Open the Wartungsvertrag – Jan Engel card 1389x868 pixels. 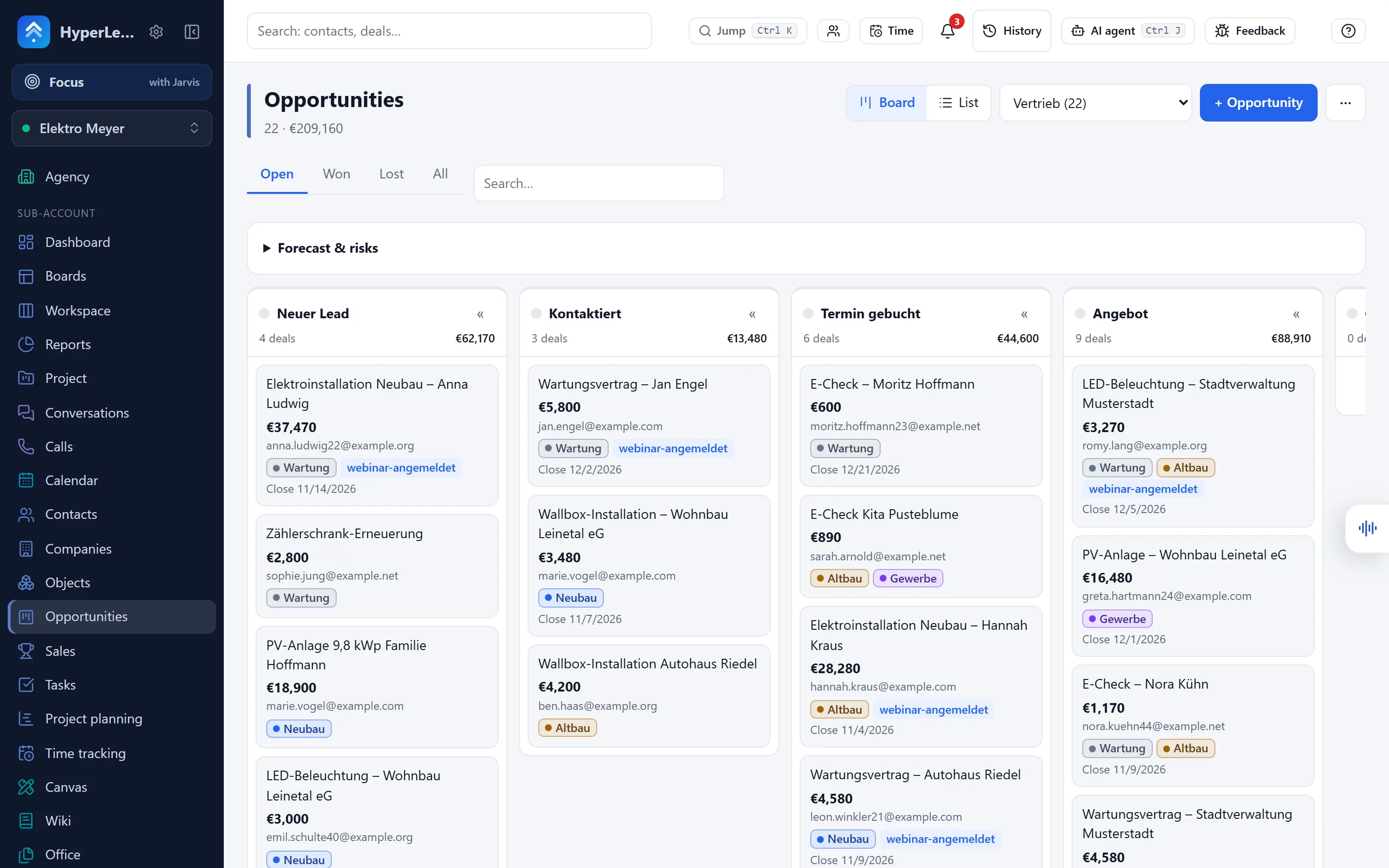(649, 425)
